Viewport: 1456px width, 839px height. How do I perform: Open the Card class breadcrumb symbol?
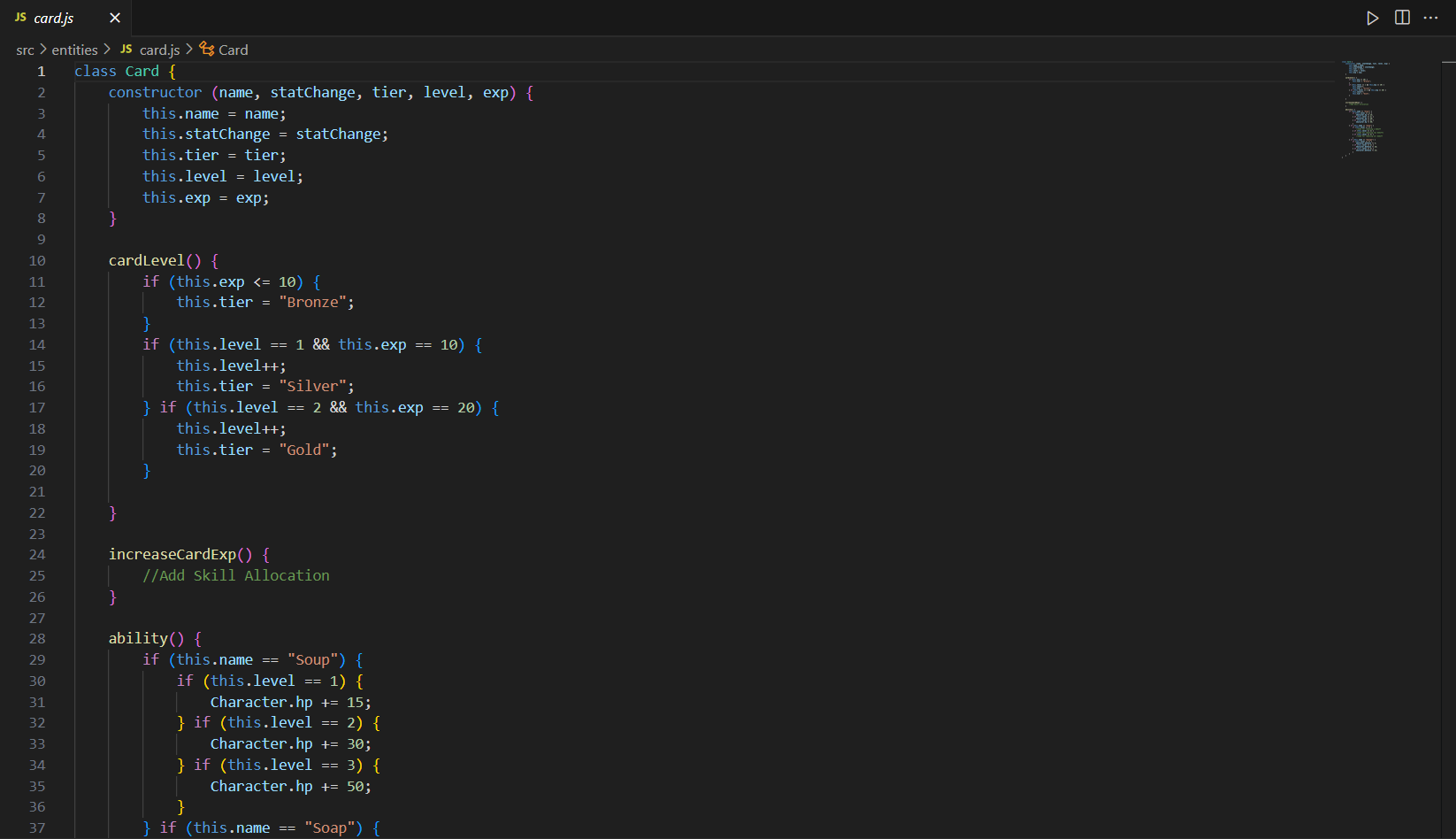click(234, 50)
